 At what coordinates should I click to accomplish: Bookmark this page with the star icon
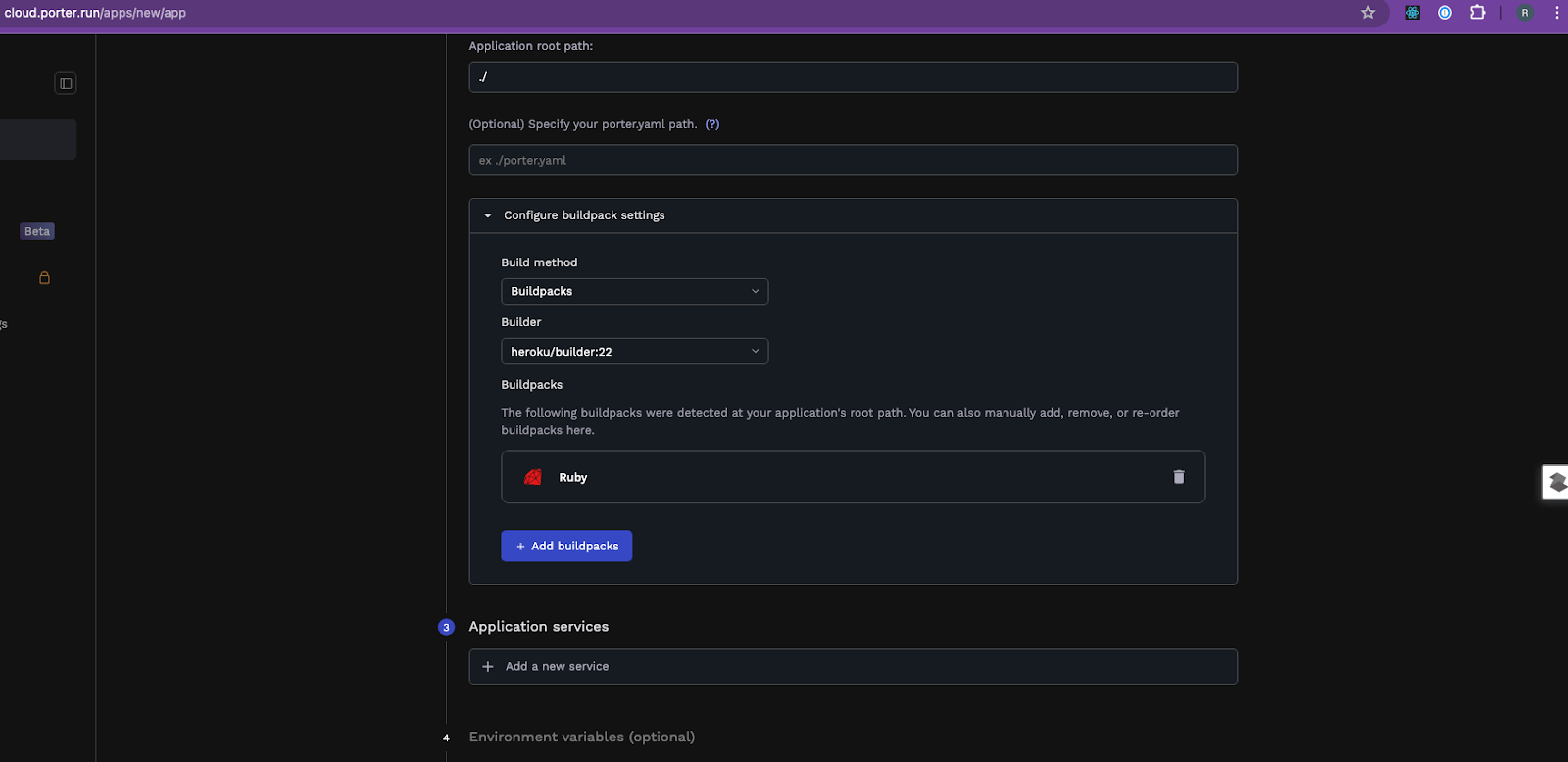coord(1368,13)
